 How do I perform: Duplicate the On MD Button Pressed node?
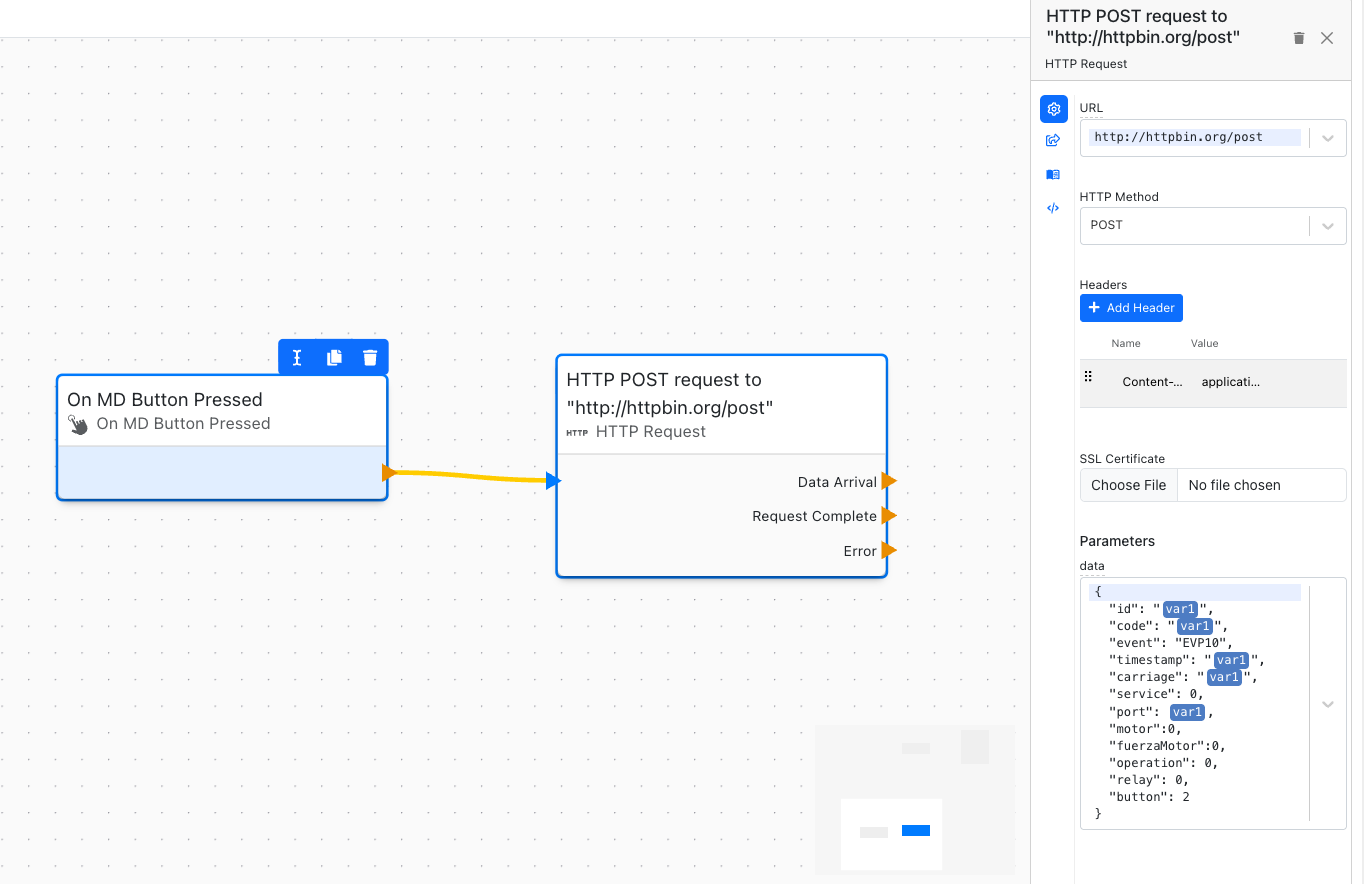coord(334,358)
